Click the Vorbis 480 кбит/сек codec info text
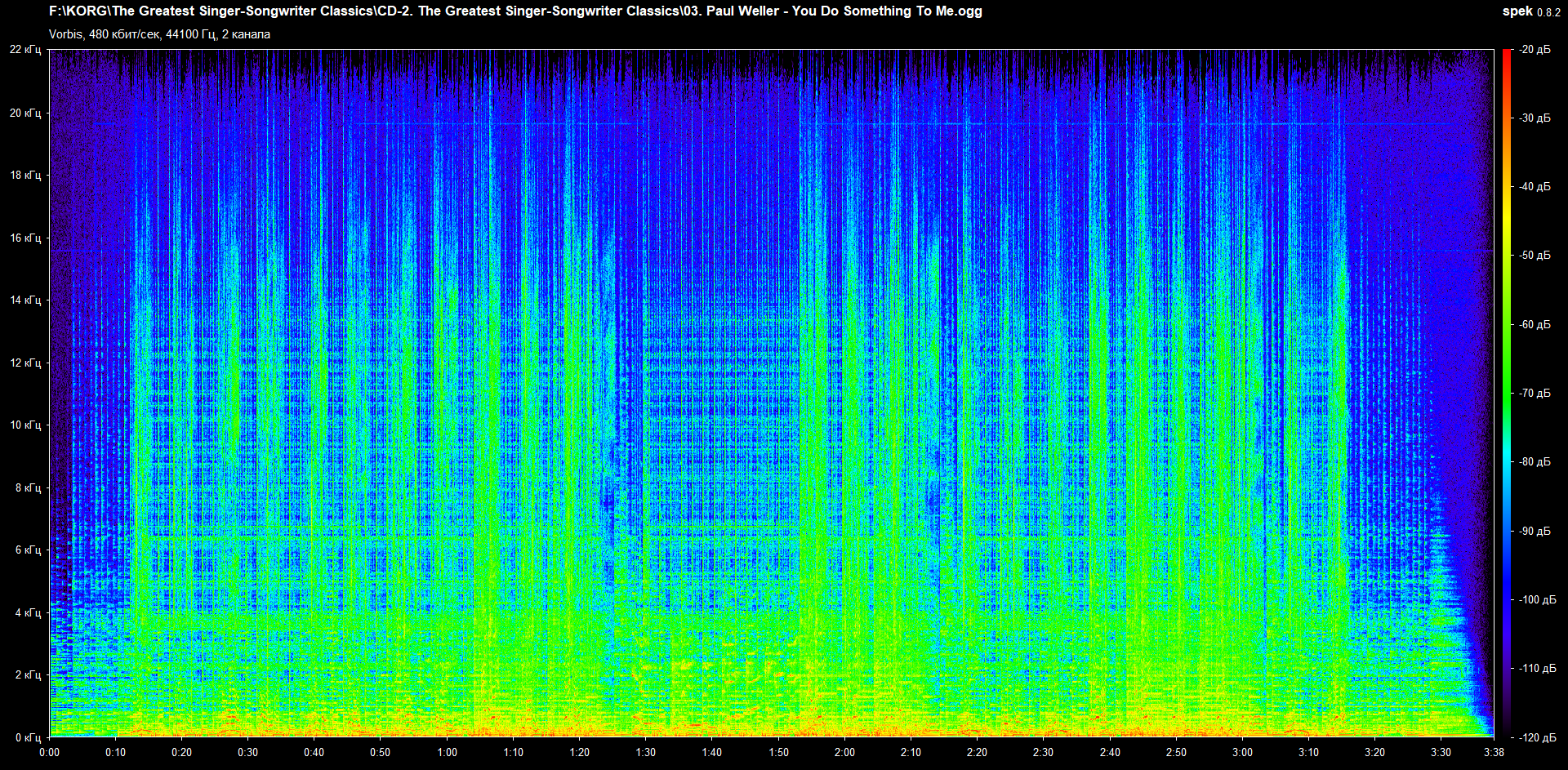The width and height of the screenshot is (1568, 770). pyautogui.click(x=159, y=34)
